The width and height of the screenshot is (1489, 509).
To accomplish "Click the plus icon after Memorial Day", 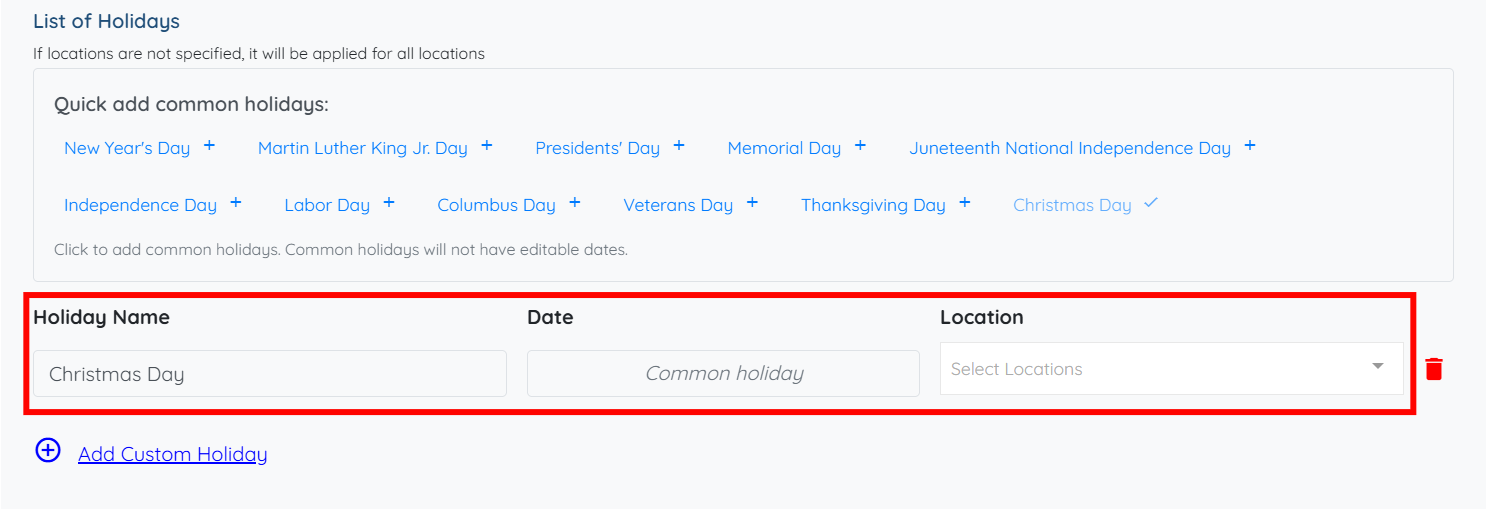I will (860, 146).
